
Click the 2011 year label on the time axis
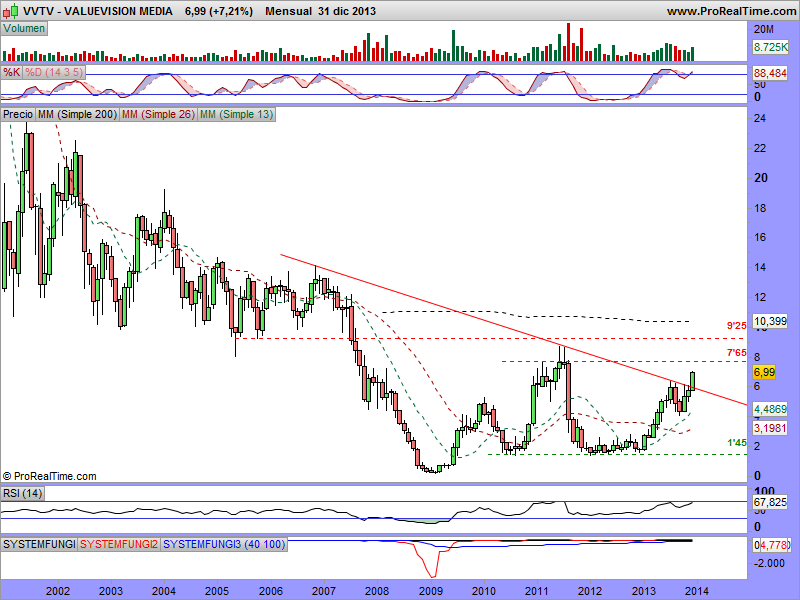(x=537, y=591)
